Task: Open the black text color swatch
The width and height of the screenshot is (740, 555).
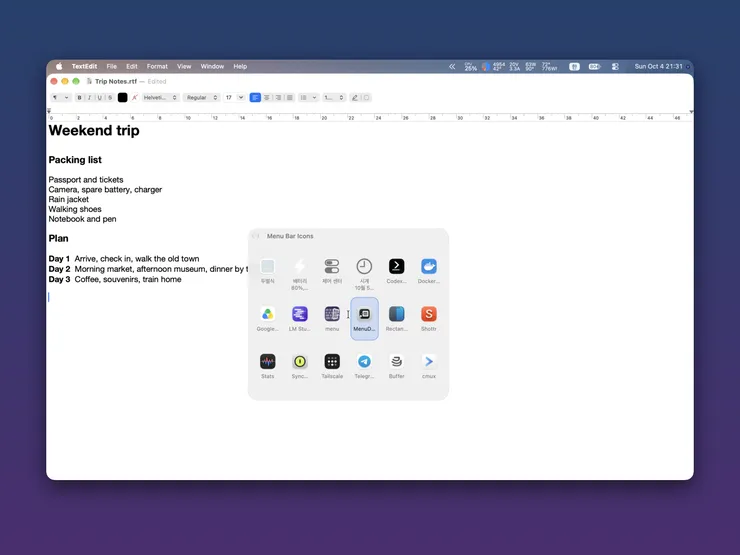Action: coord(122,98)
